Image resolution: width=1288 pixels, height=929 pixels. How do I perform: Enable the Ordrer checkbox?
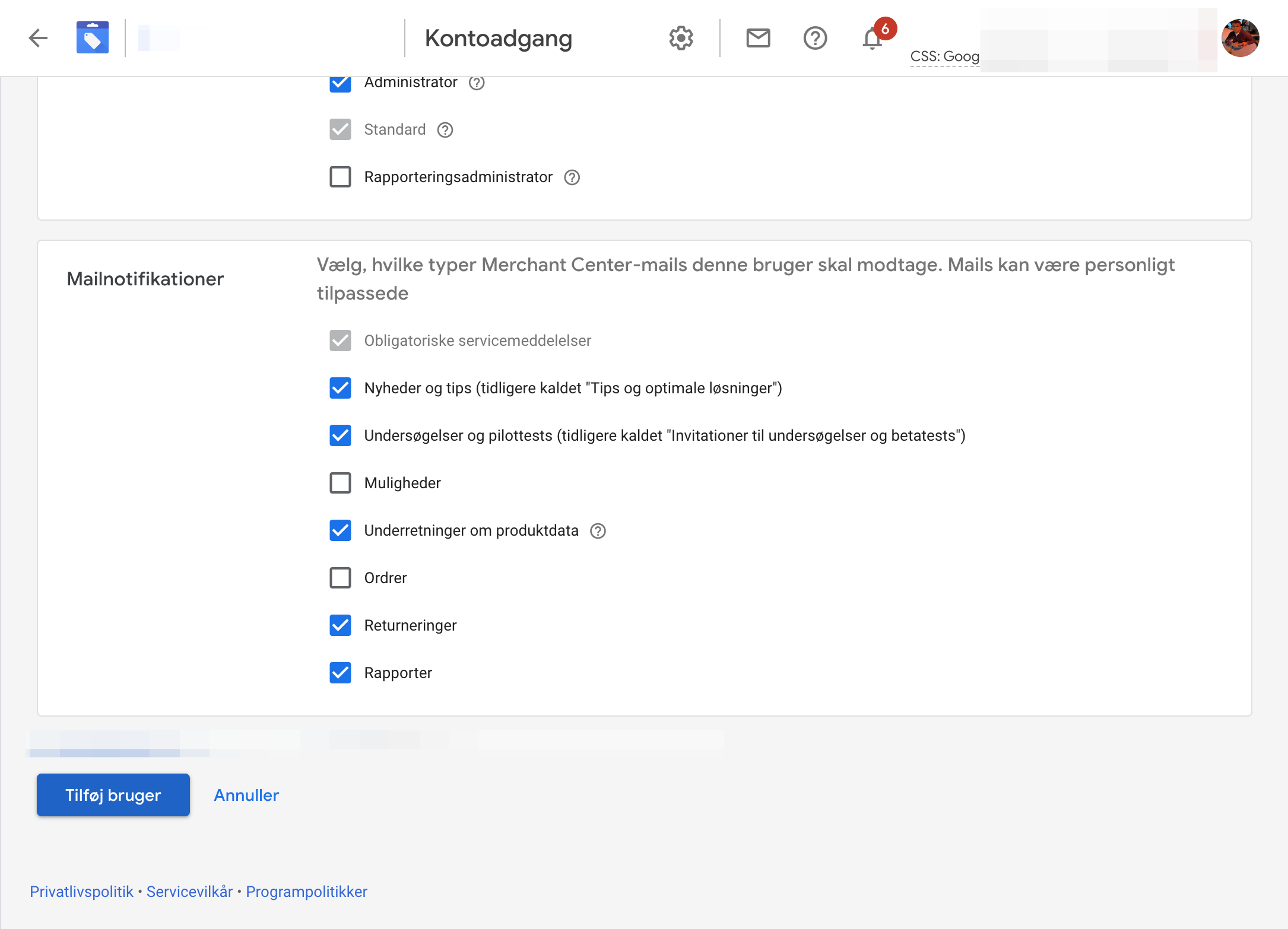pyautogui.click(x=341, y=578)
